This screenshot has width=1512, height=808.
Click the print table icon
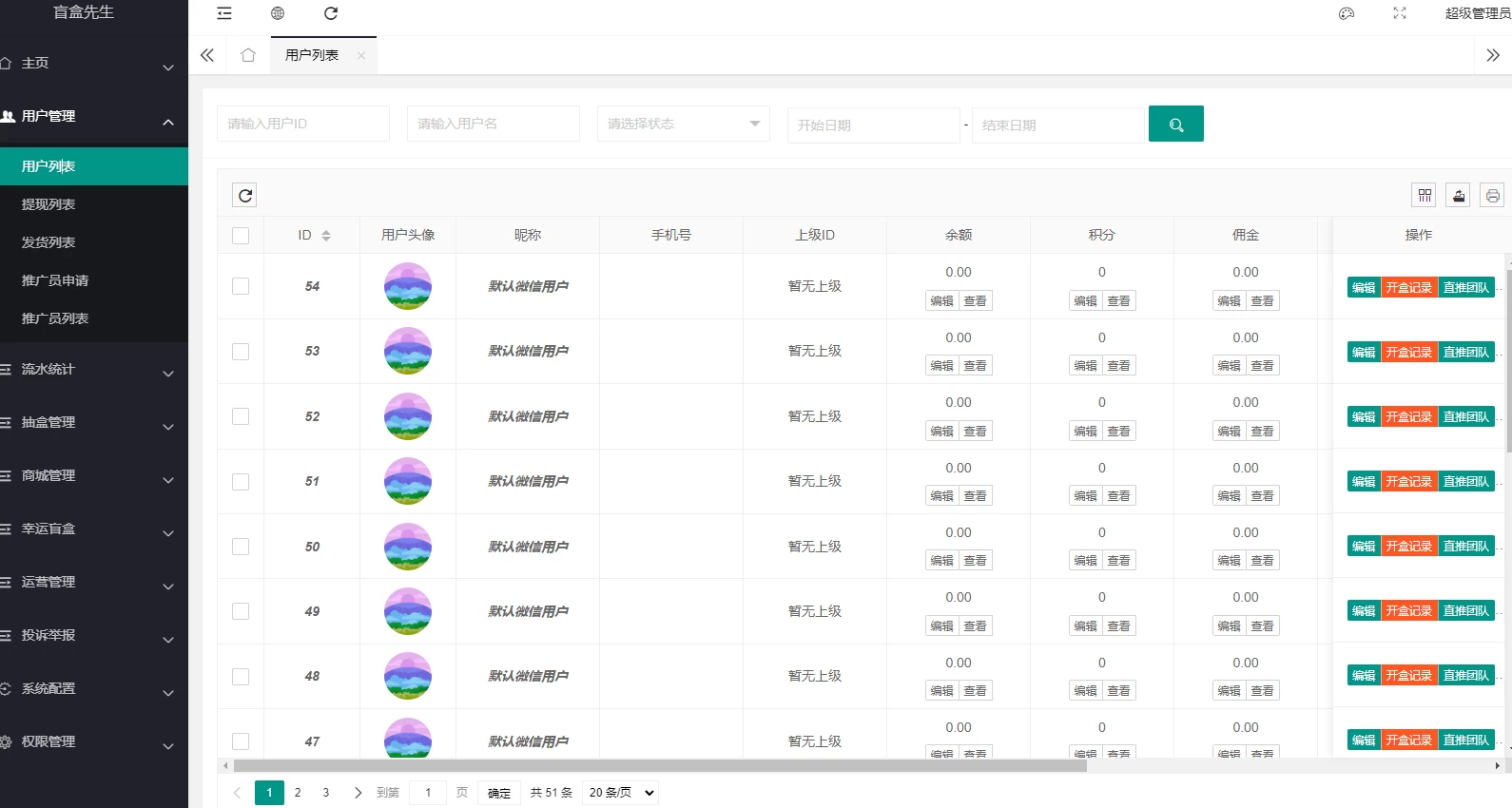click(x=1492, y=195)
